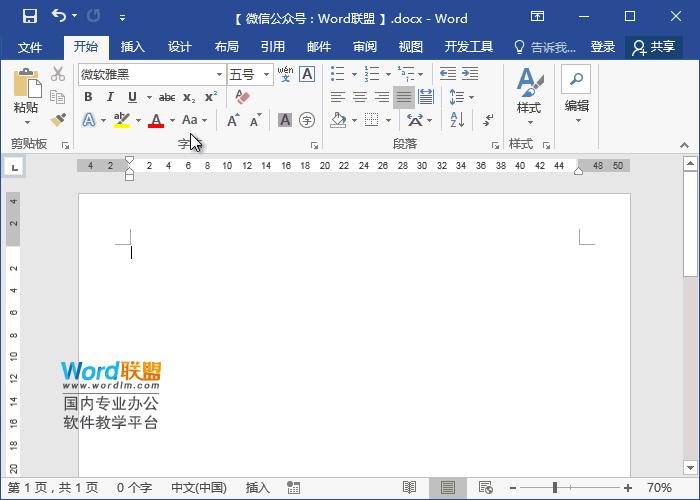Screen dimensions: 700x500
Task: Open the phonetic guide (wén) tool
Action: tap(285, 74)
